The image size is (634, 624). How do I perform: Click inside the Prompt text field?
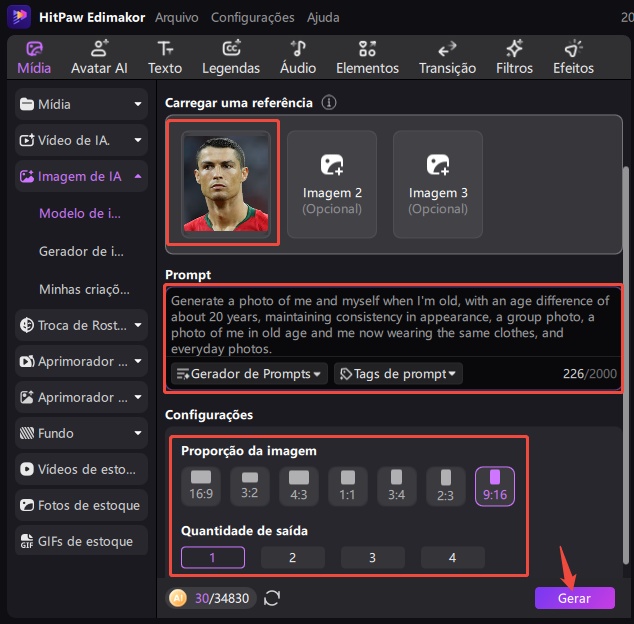pos(392,324)
